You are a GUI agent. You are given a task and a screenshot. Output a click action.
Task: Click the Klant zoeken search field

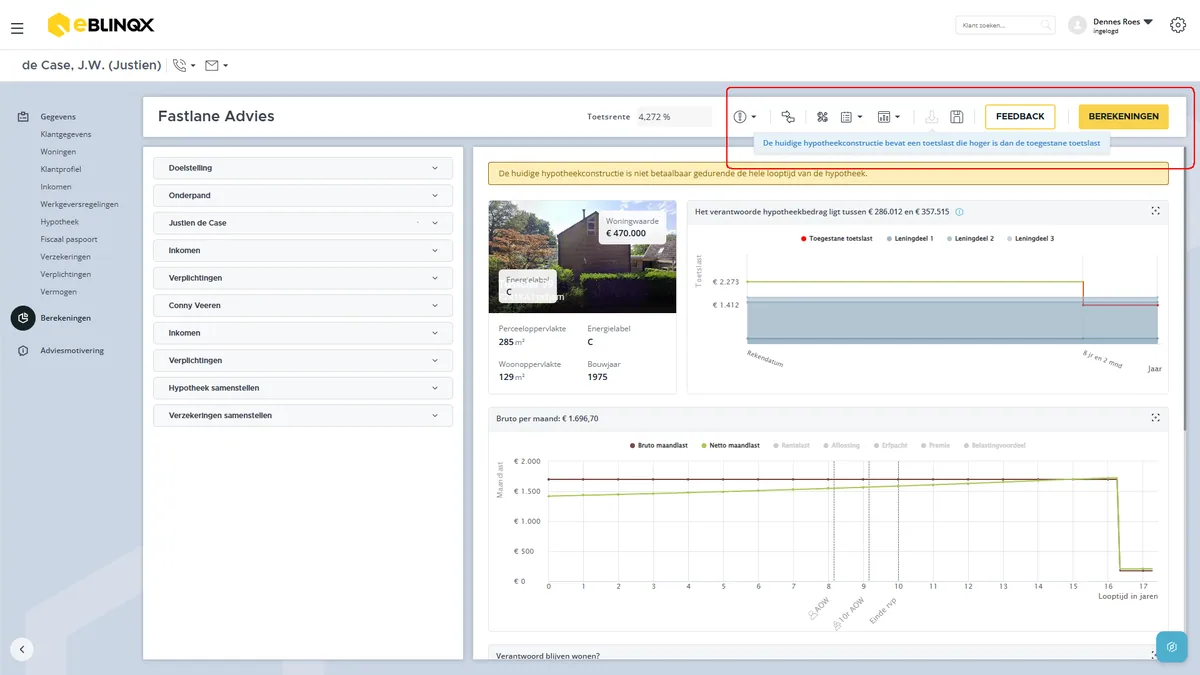tap(1005, 25)
